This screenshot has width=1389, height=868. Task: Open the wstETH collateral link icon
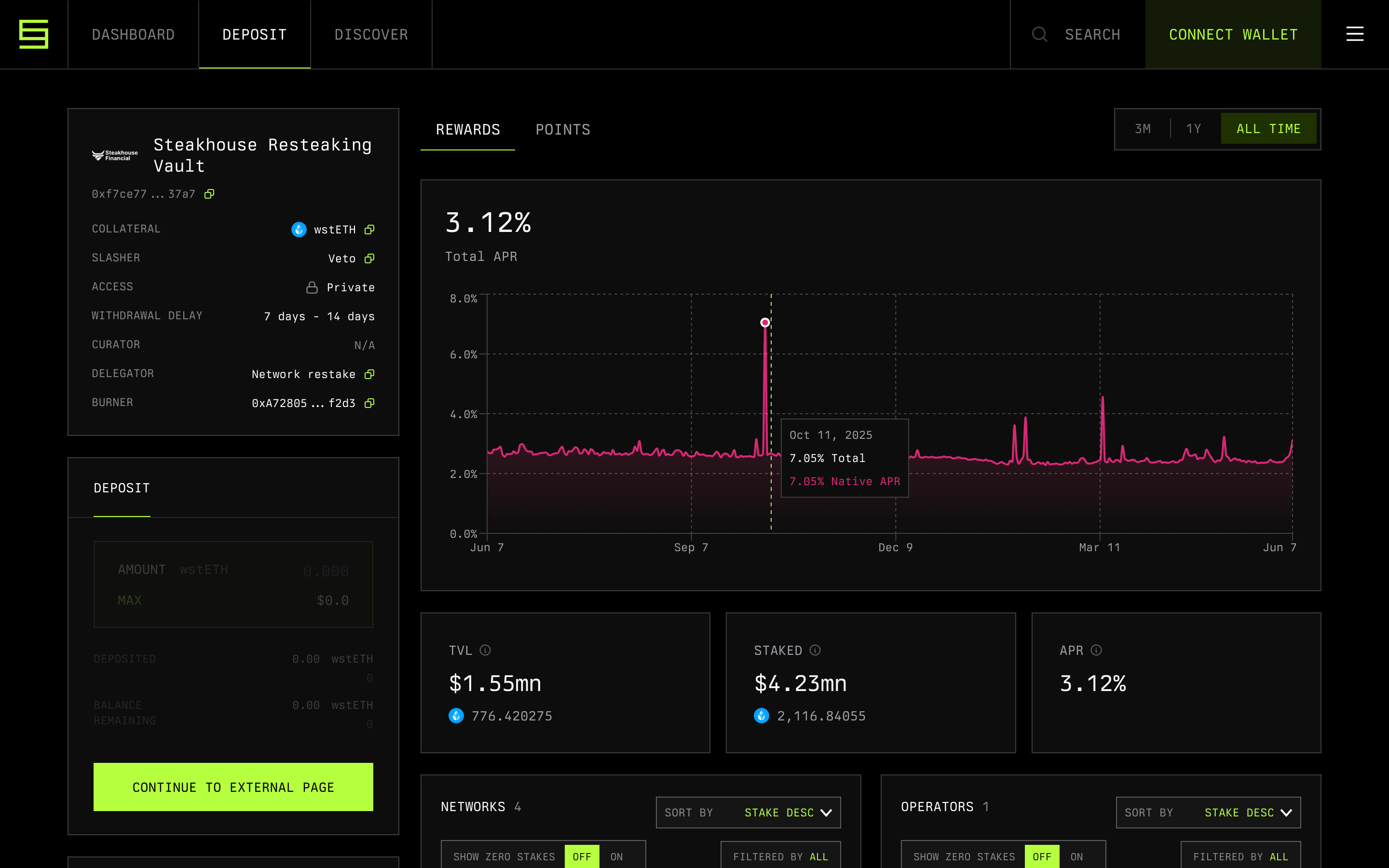(369, 230)
